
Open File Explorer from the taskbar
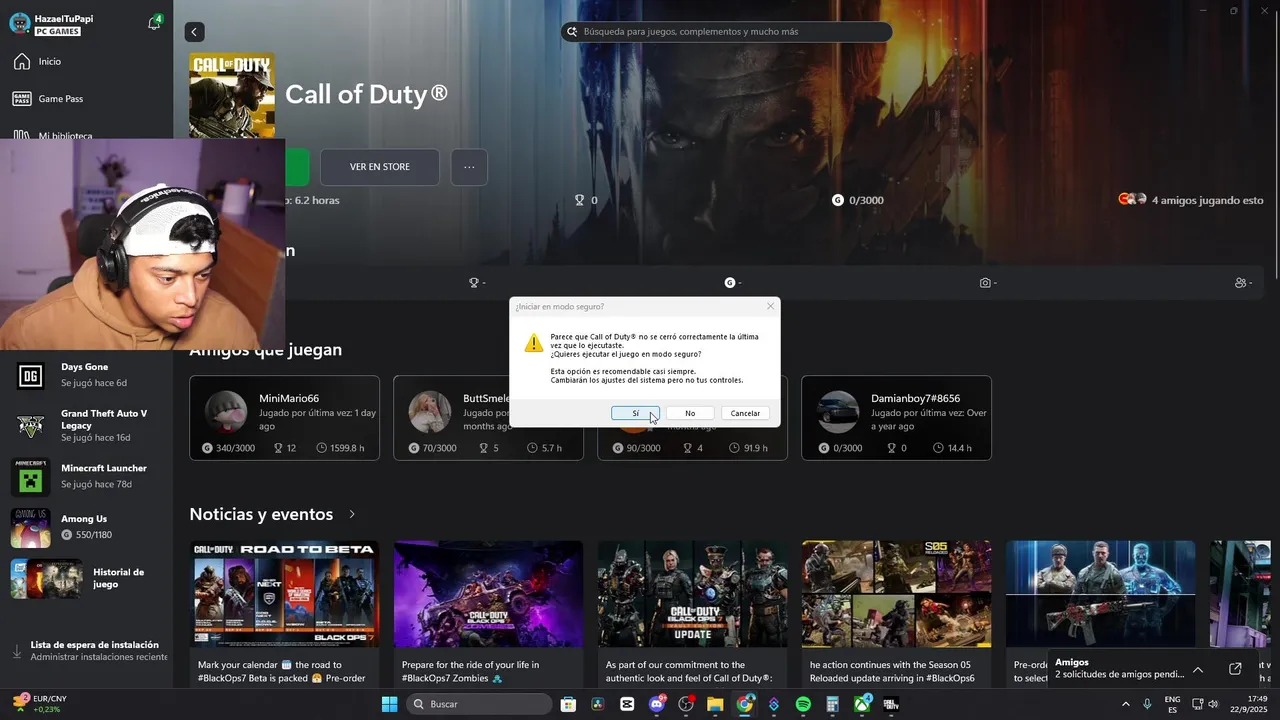pyautogui.click(x=715, y=704)
